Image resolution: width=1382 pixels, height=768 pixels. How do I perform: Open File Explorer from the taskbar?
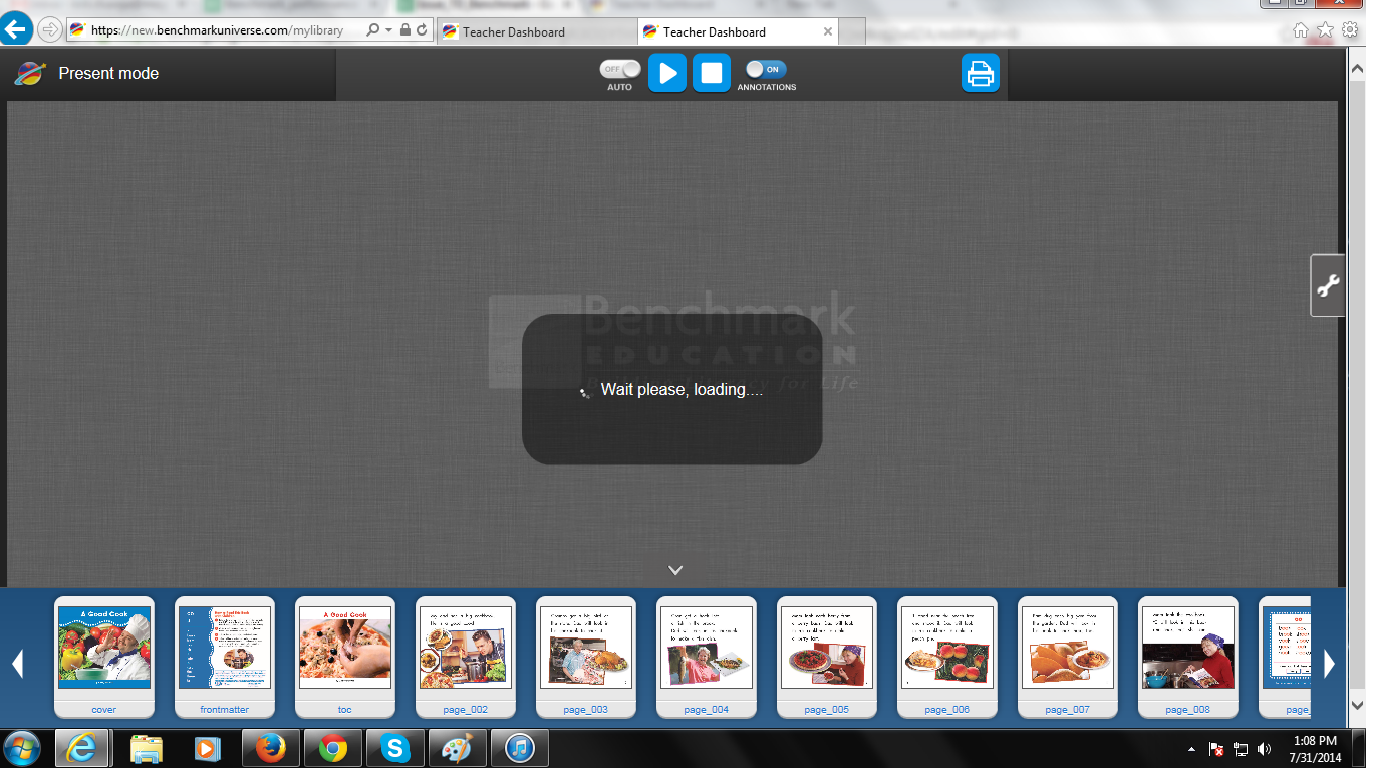pos(146,748)
